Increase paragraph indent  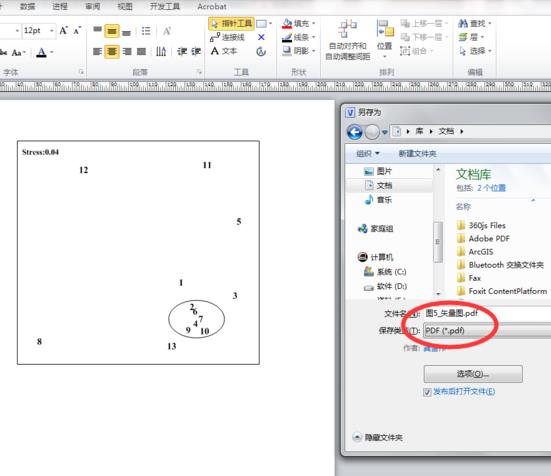pos(196,52)
